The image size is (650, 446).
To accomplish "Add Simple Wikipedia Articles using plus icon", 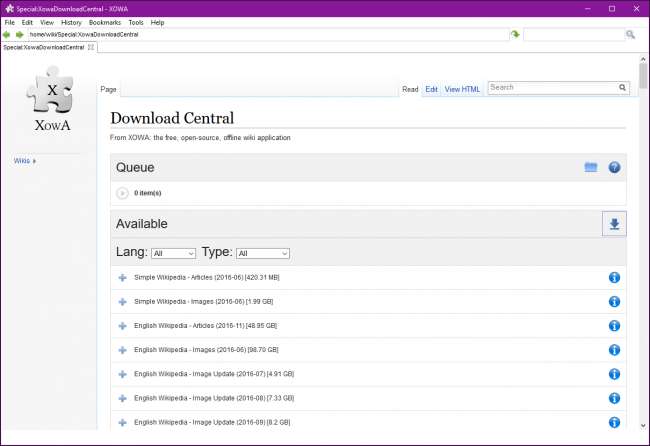I will 122,276.
